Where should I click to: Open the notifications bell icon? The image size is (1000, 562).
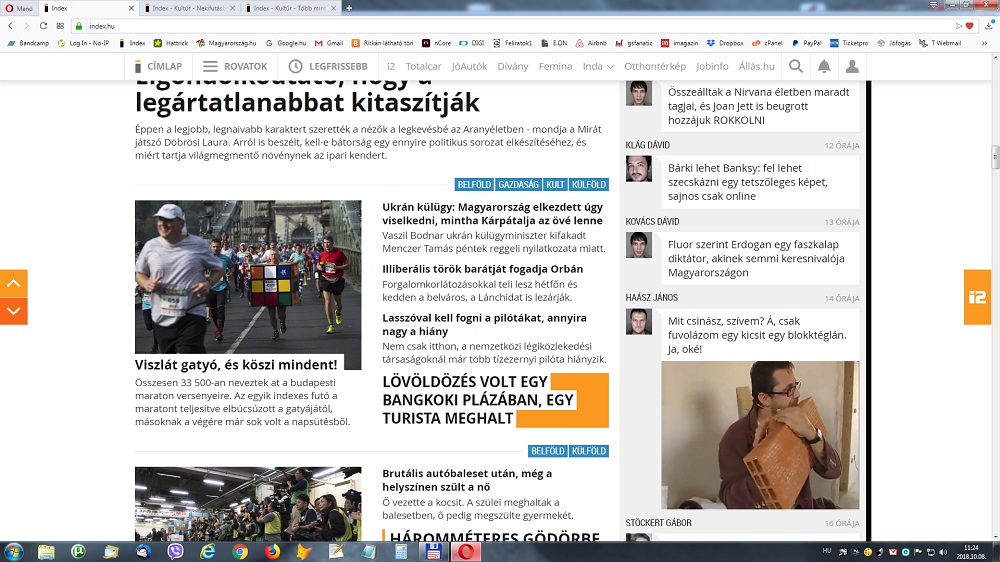click(x=824, y=66)
